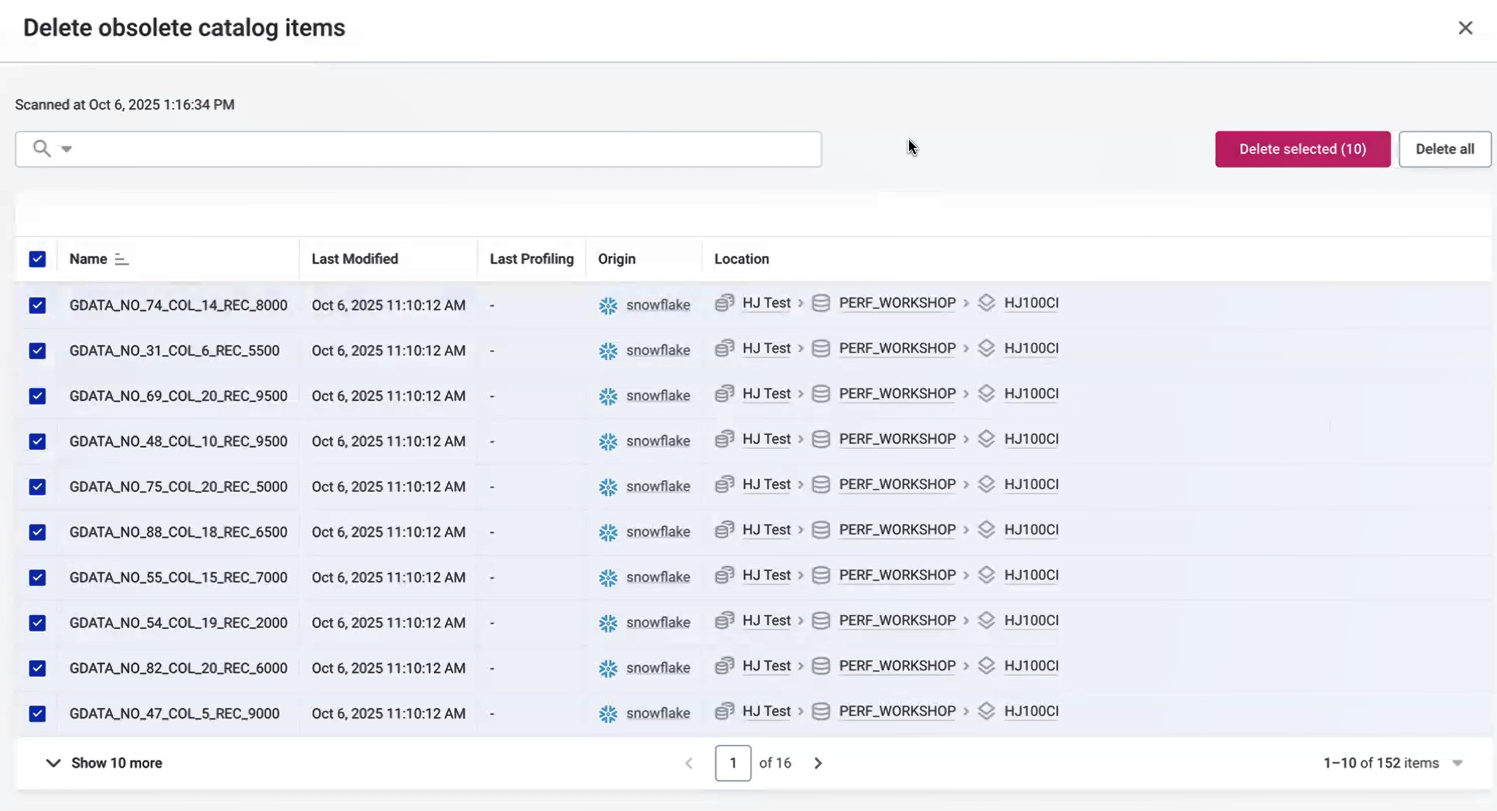The image size is (1497, 811).
Task: Click the search magnifier icon
Action: point(42,149)
